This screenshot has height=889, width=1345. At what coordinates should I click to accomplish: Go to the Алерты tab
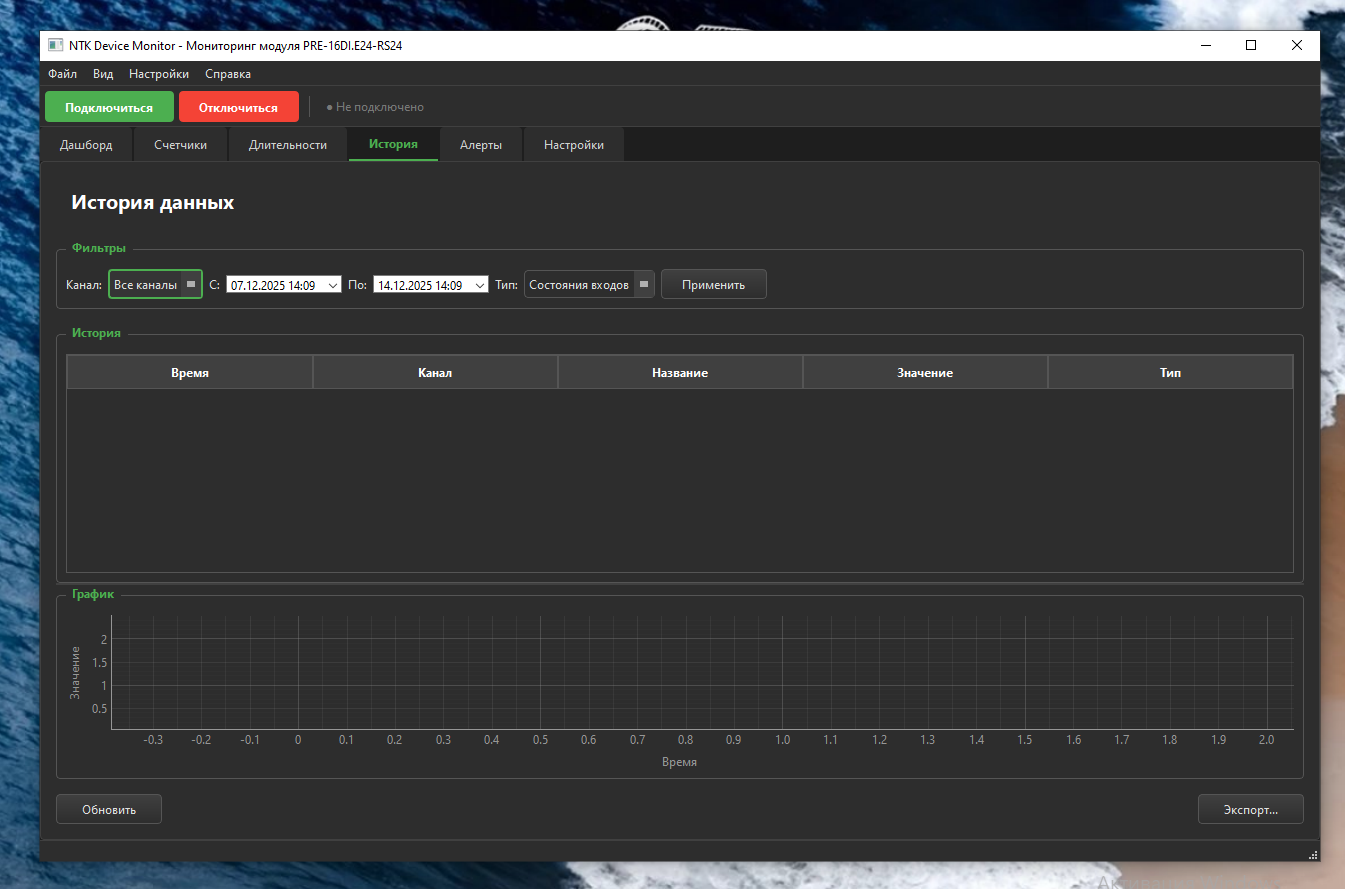pyautogui.click(x=481, y=145)
